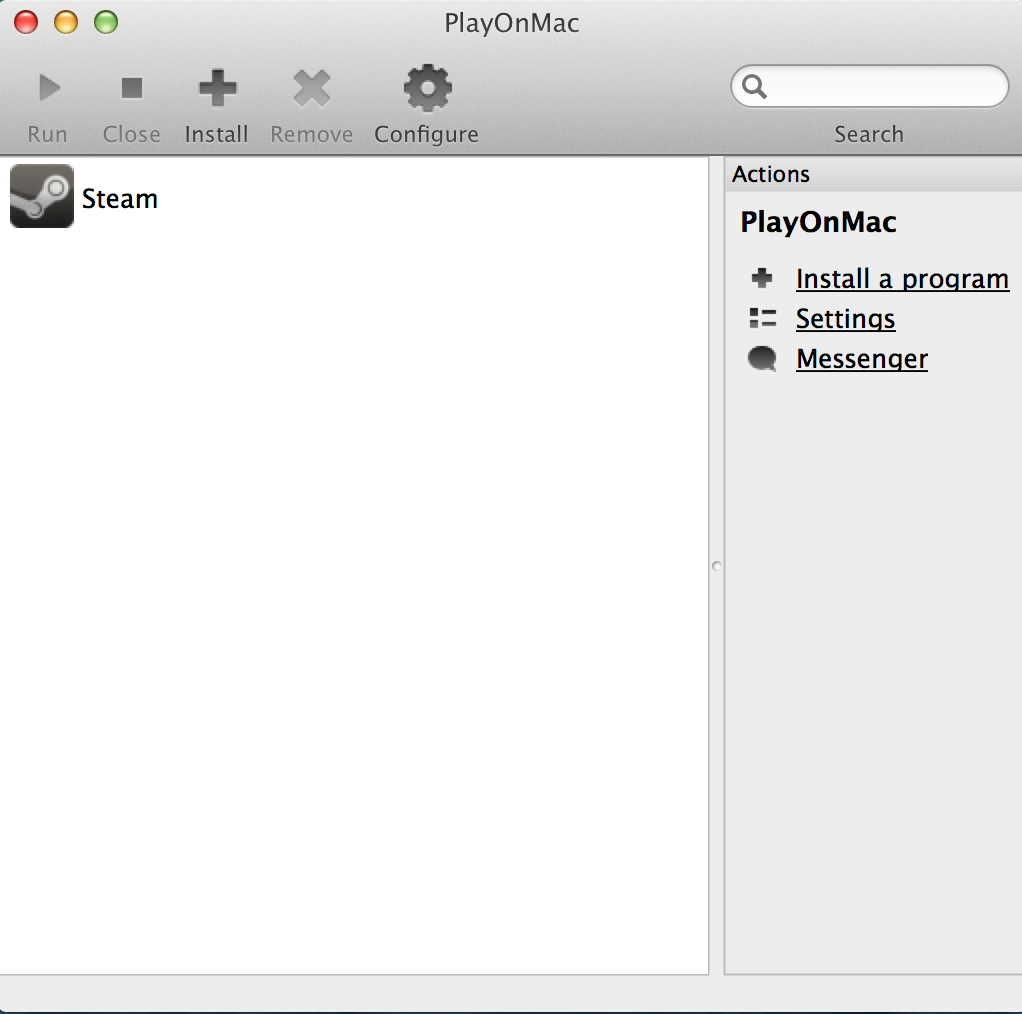Focus the Search input field
This screenshot has width=1022, height=1014.
point(869,86)
